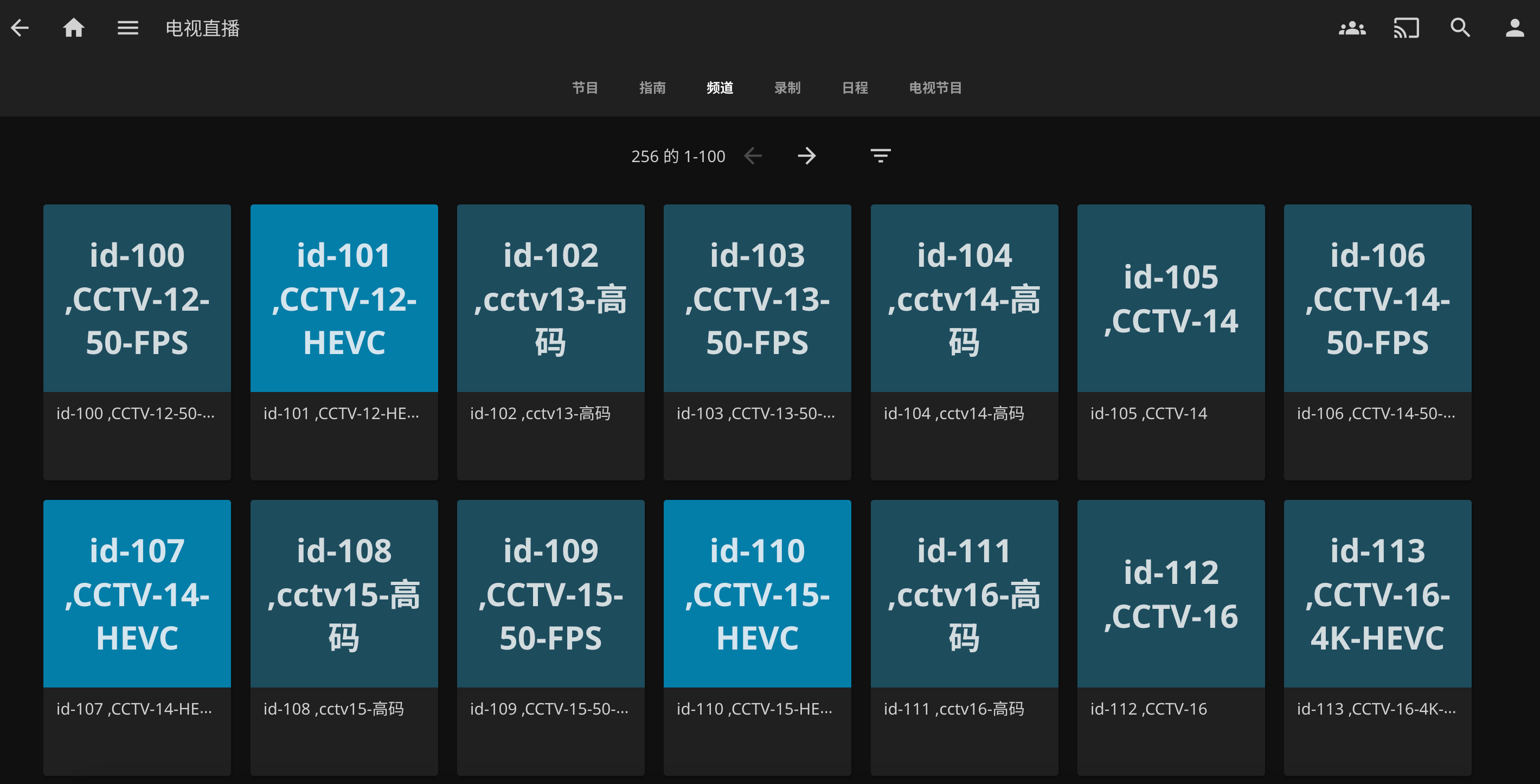Screen dimensions: 1540x784
Task: Open id-105 CCTV-14 channel thumbnail
Action: 1171,298
